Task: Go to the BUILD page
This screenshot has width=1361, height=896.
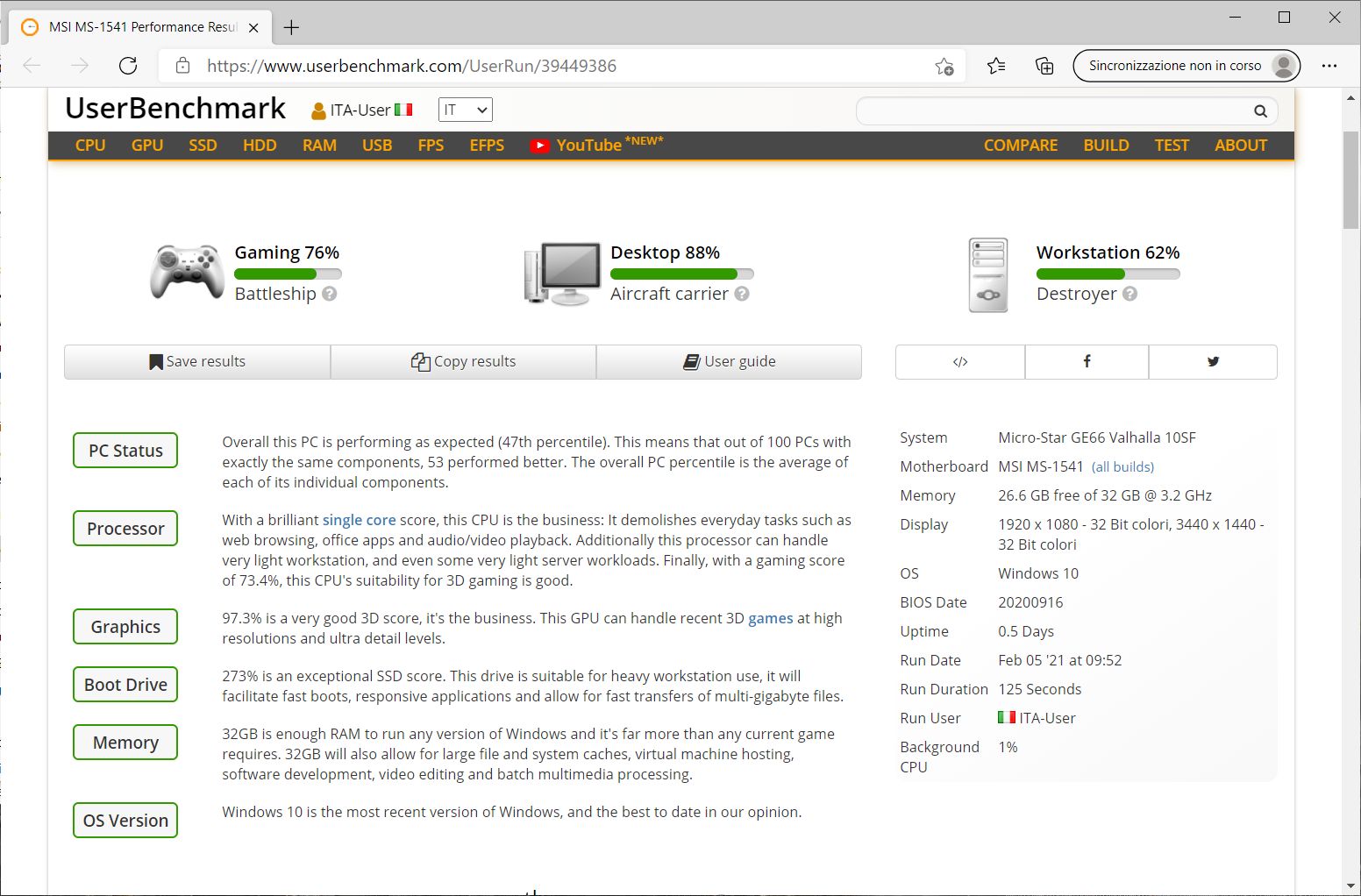Action: click(1106, 146)
